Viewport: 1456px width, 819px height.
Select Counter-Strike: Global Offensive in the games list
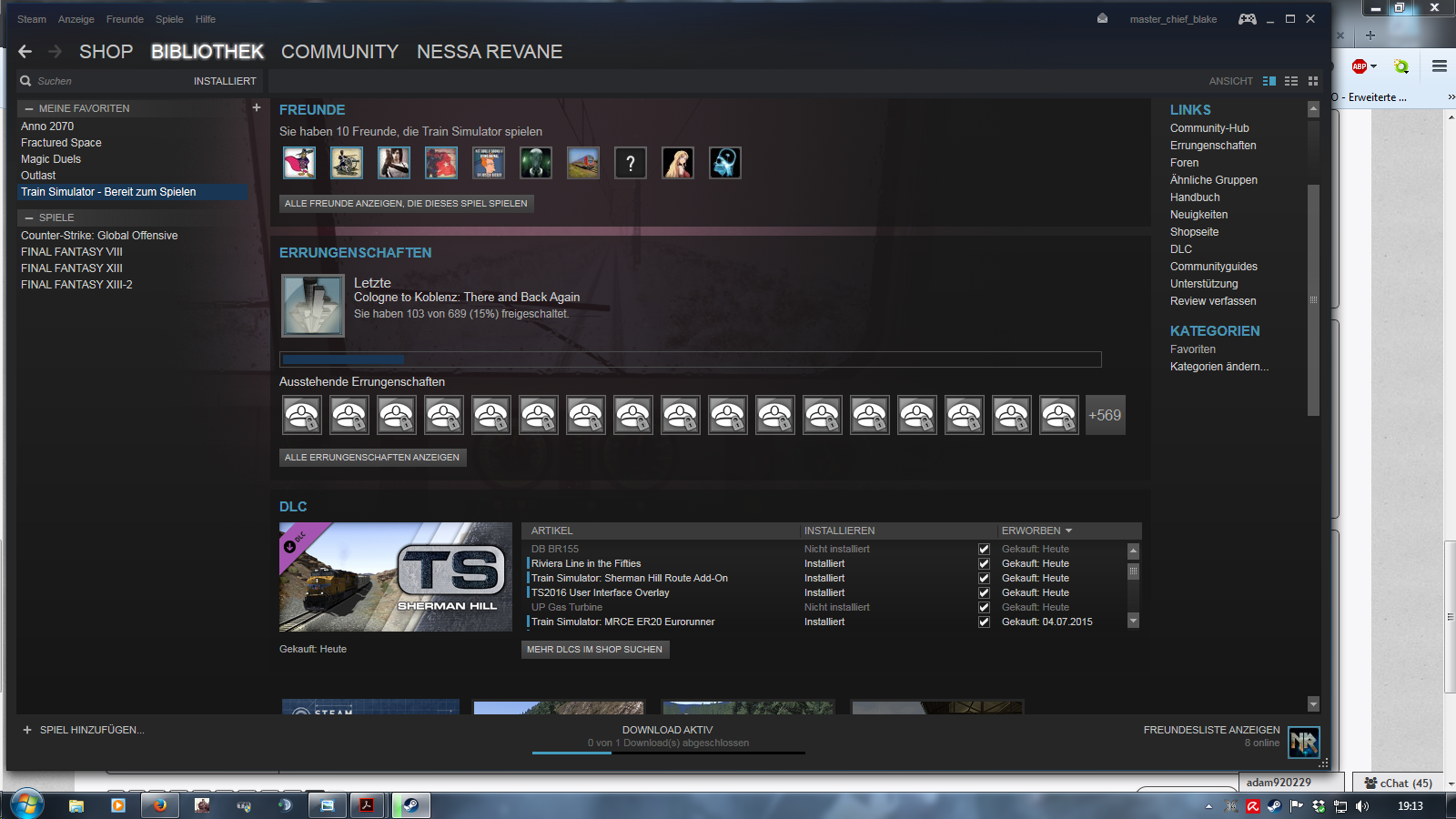coord(99,236)
